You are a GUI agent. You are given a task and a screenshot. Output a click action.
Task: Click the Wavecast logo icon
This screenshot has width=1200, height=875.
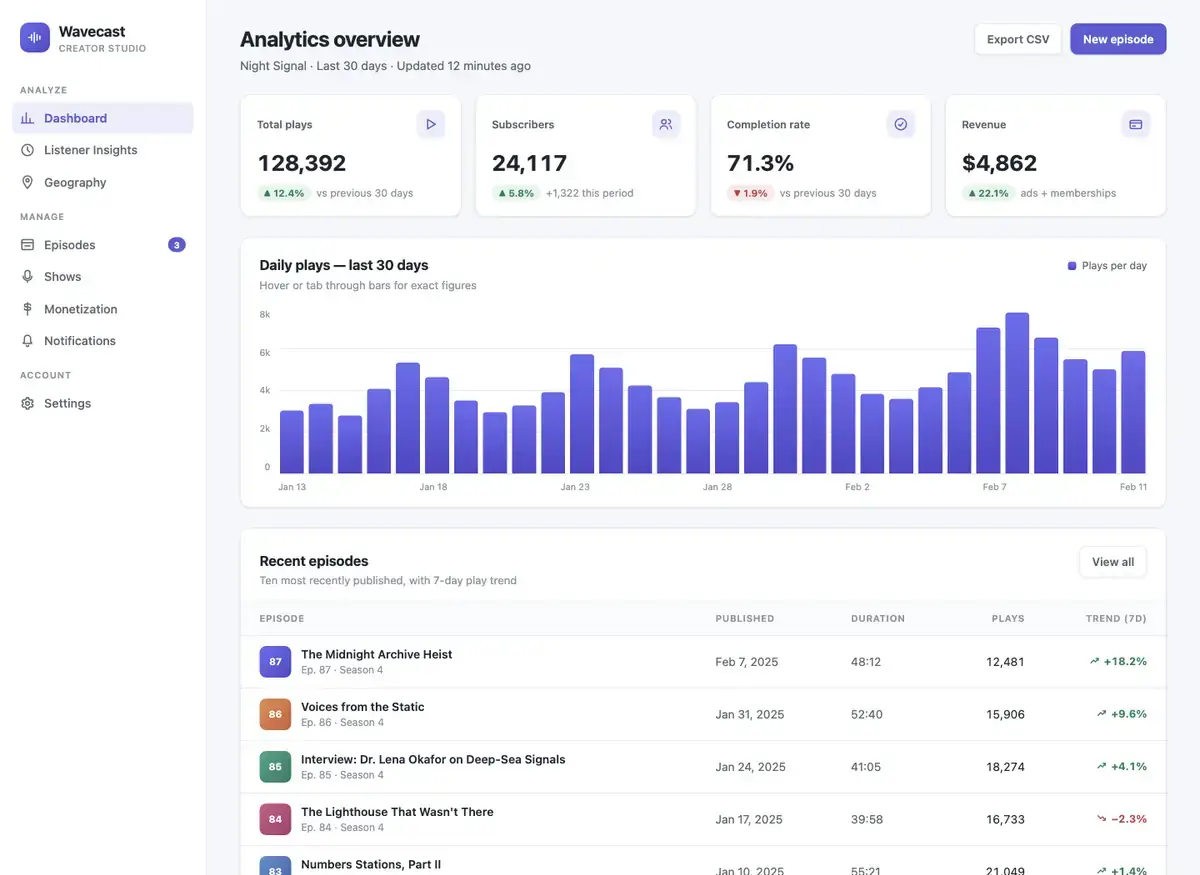point(35,38)
